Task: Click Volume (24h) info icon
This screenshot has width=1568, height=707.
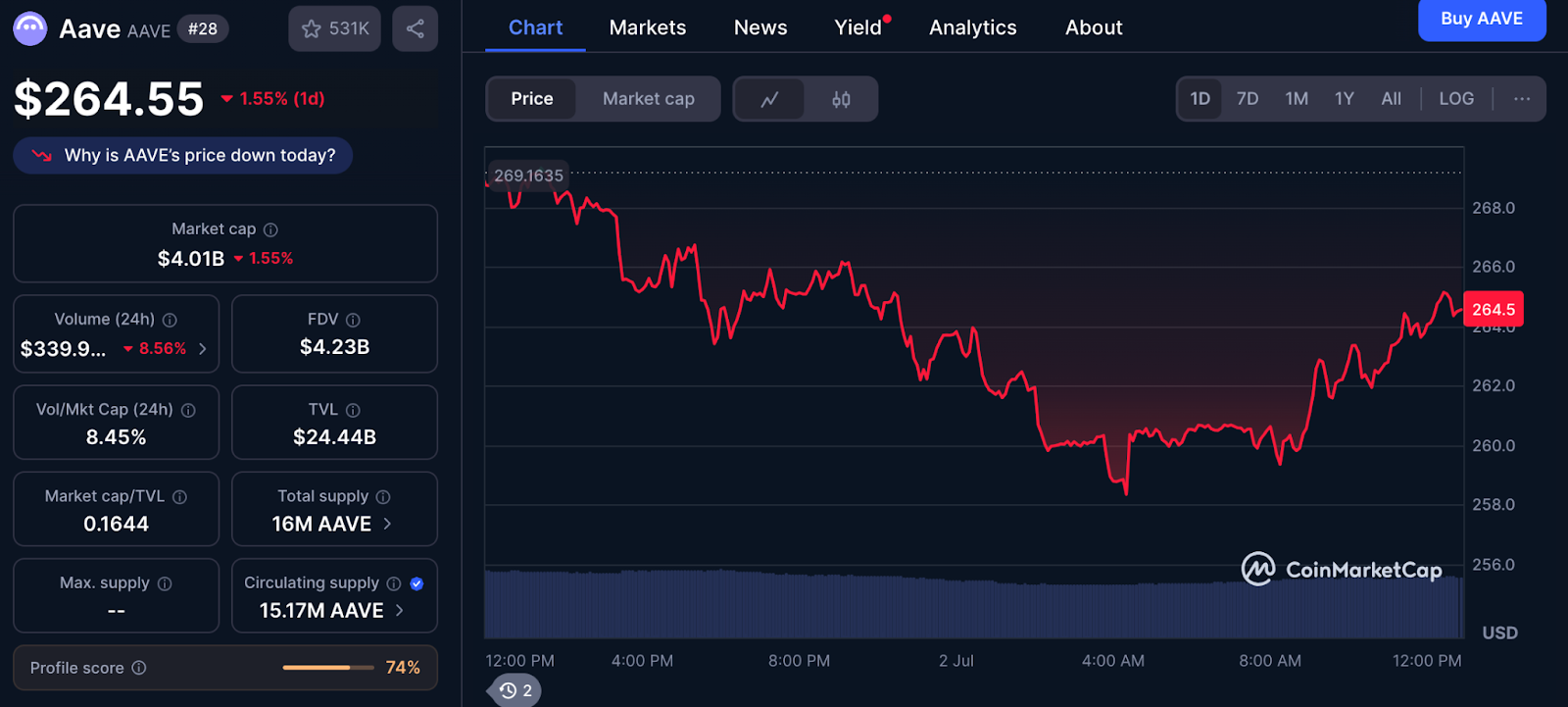Action: [x=170, y=320]
